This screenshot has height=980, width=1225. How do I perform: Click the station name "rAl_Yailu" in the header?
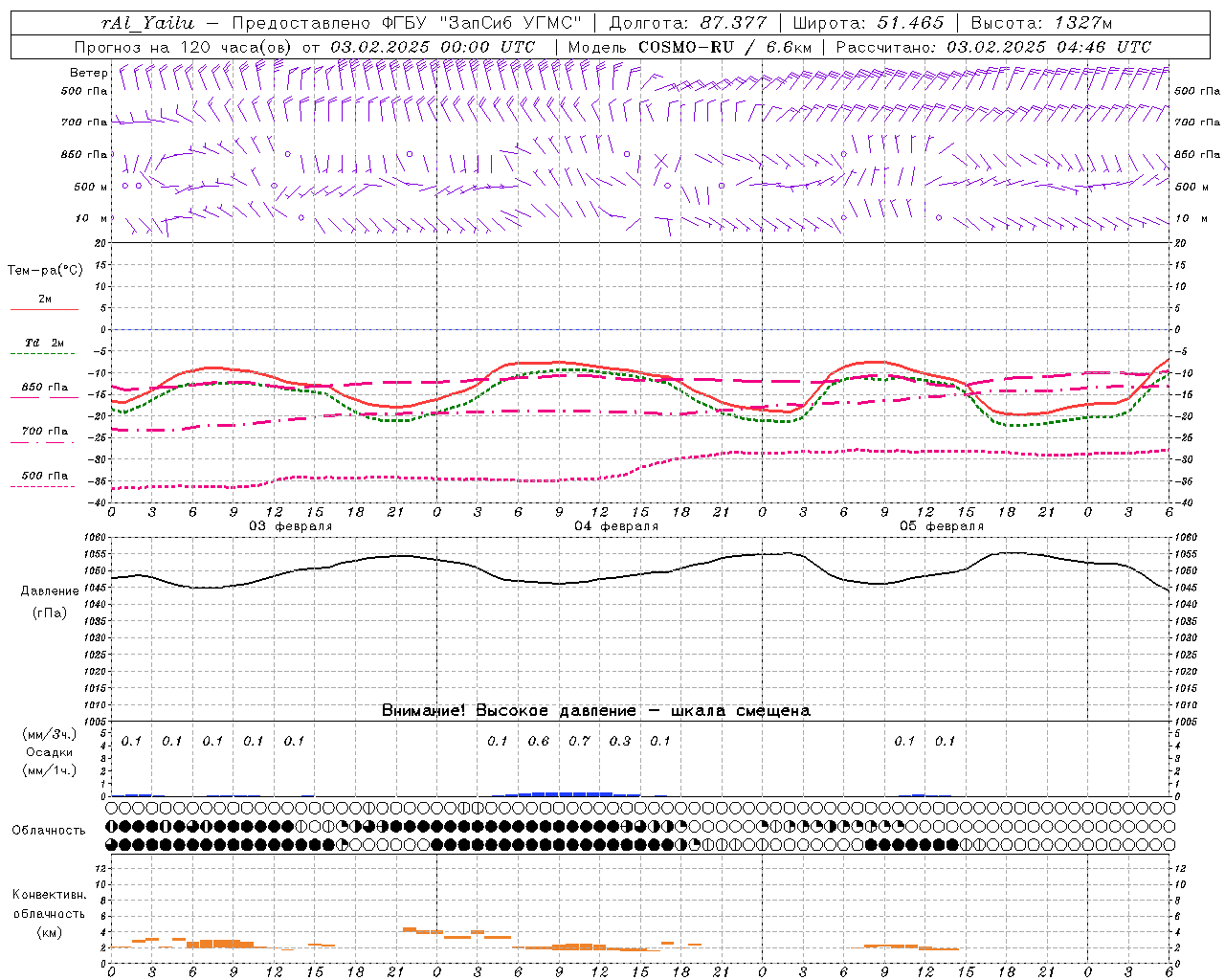click(147, 23)
